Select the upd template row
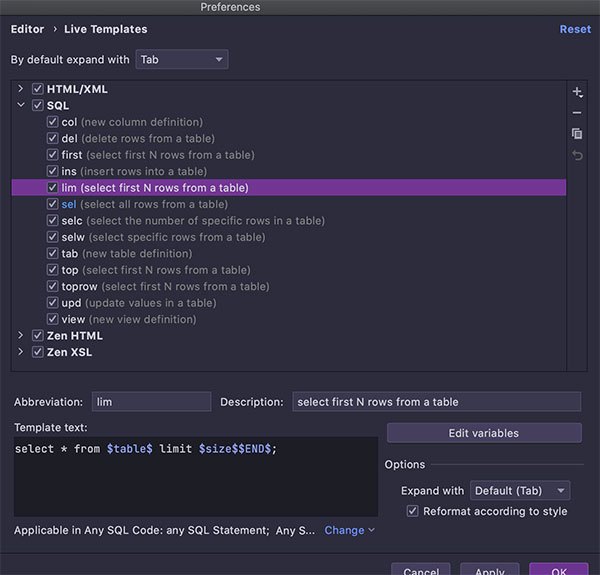This screenshot has width=600, height=575. coord(289,303)
